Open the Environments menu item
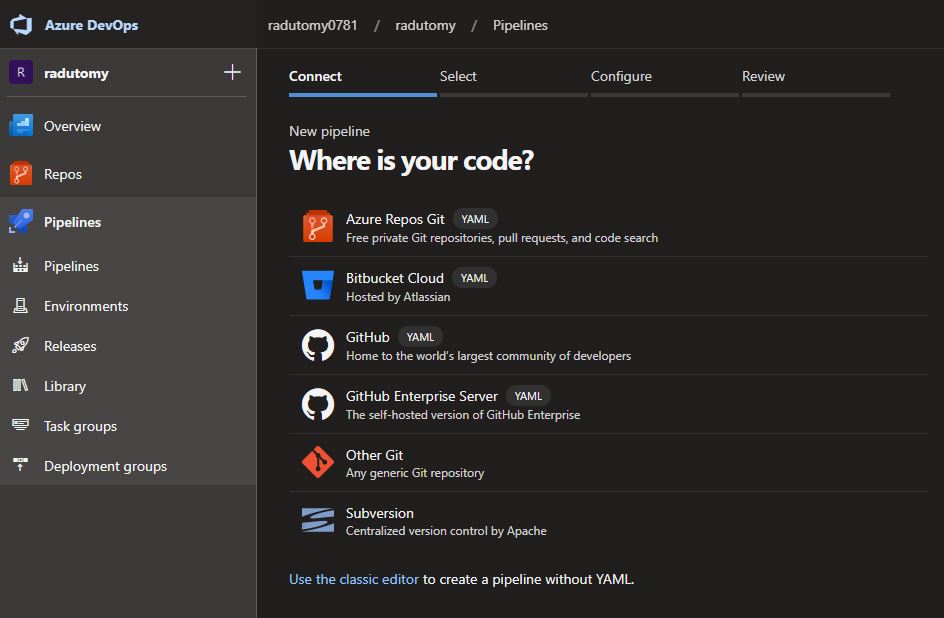944x618 pixels. pyautogui.click(x=128, y=306)
